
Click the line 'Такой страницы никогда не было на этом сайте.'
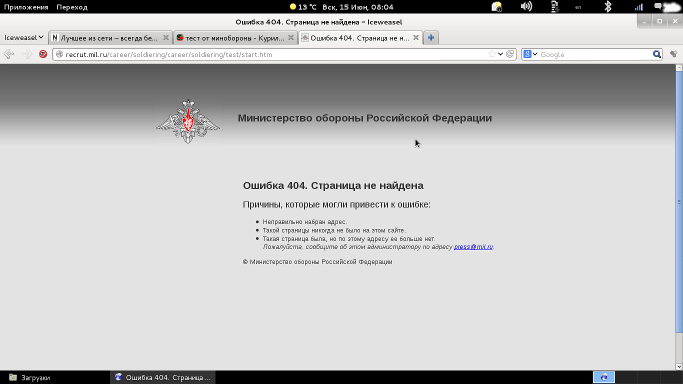pyautogui.click(x=334, y=230)
